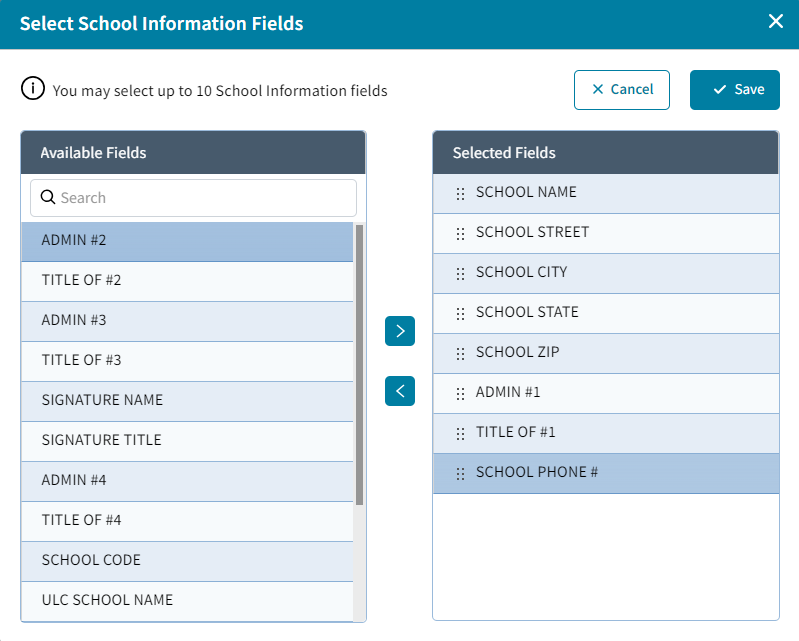Select TITLE OF #3 field
The width and height of the screenshot is (799, 641).
pyautogui.click(x=187, y=362)
